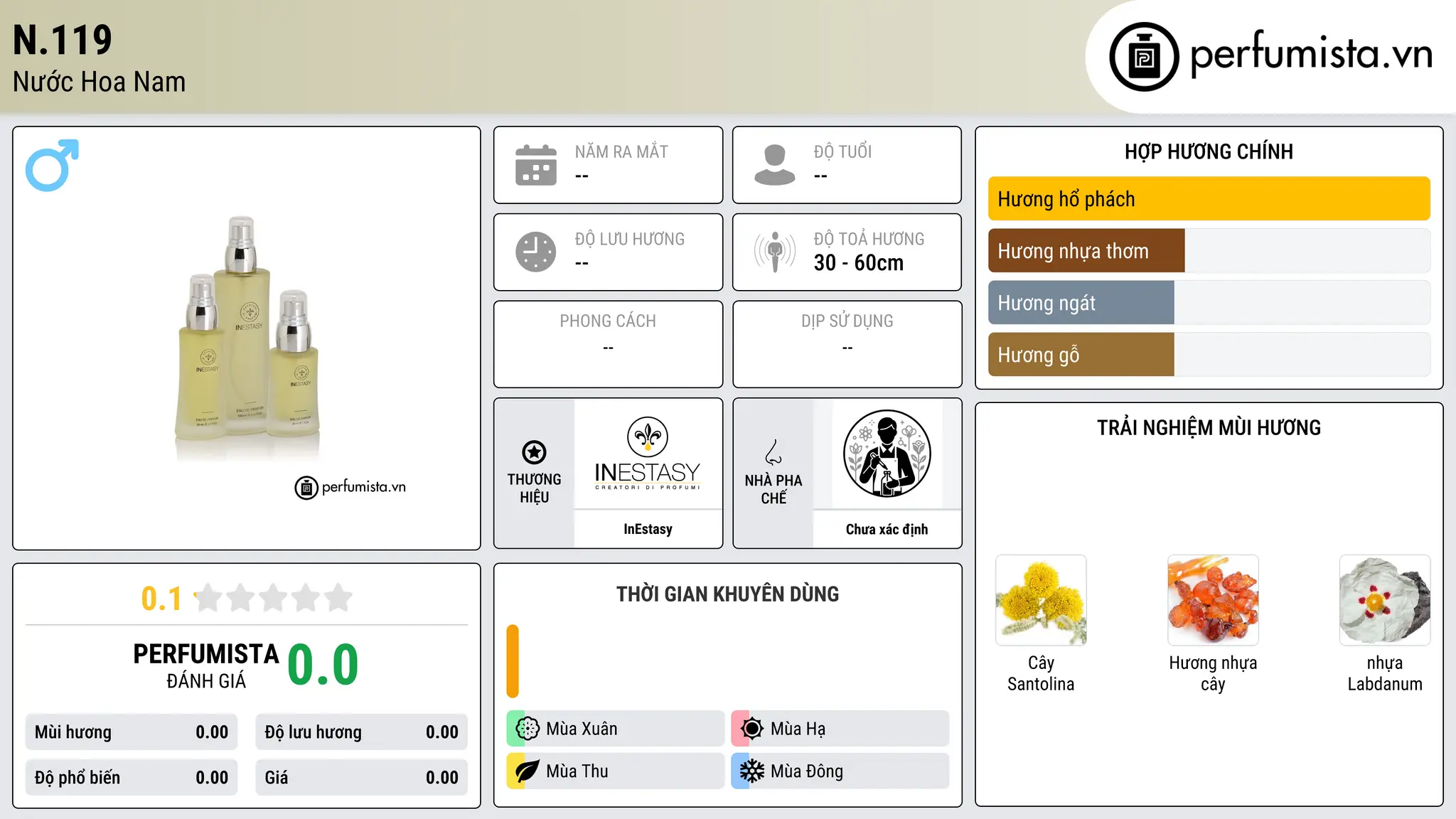Click the snowflake icon for Mùa Đông
1456x819 pixels.
pos(752,771)
